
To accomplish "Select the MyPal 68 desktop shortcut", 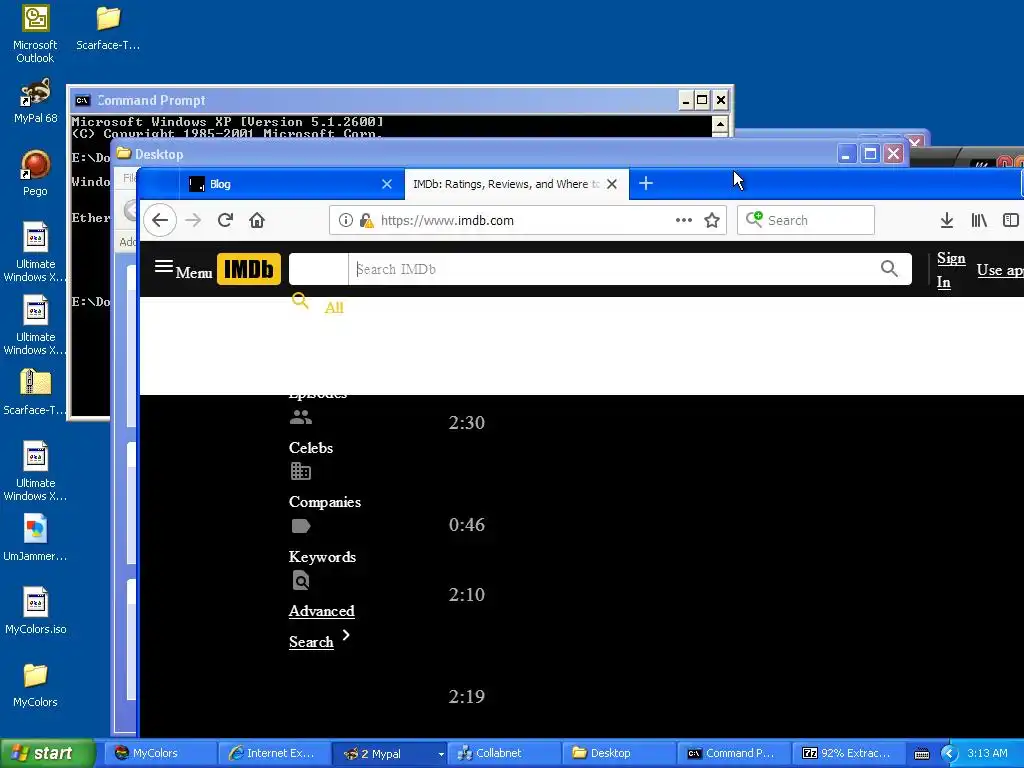I will pos(35,101).
